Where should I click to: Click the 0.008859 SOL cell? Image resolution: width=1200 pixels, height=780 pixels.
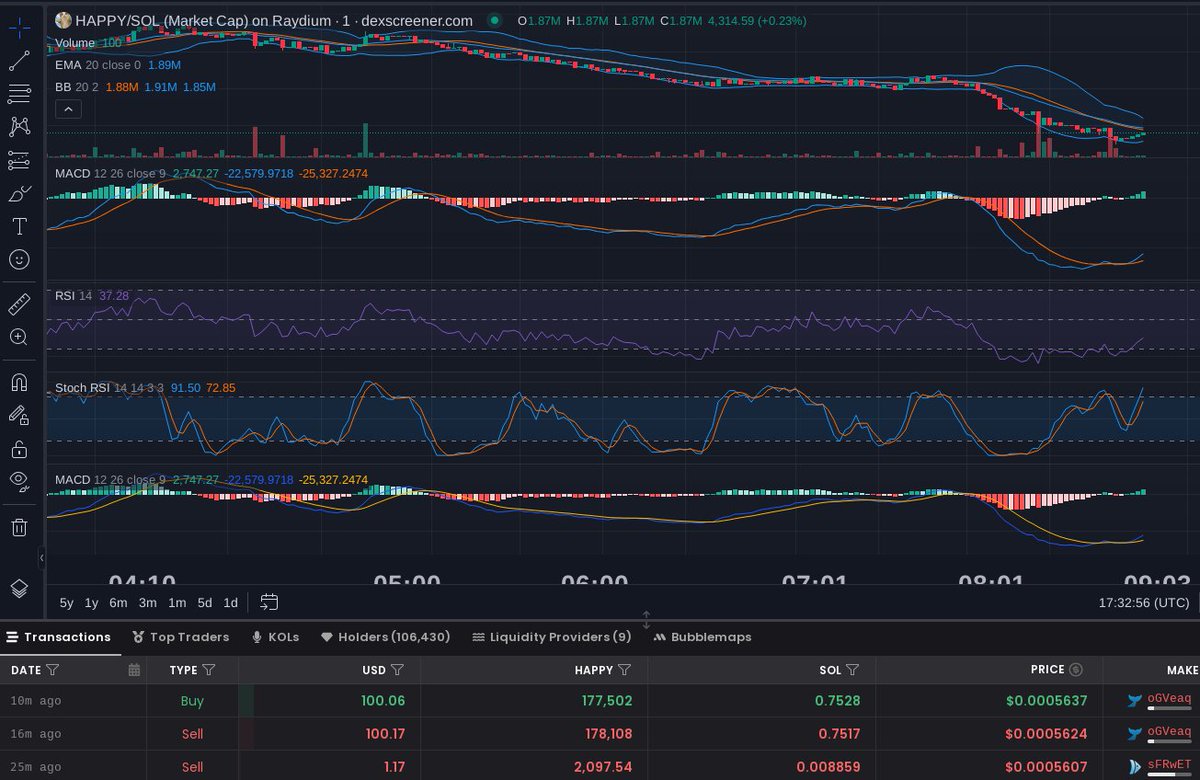[x=829, y=767]
